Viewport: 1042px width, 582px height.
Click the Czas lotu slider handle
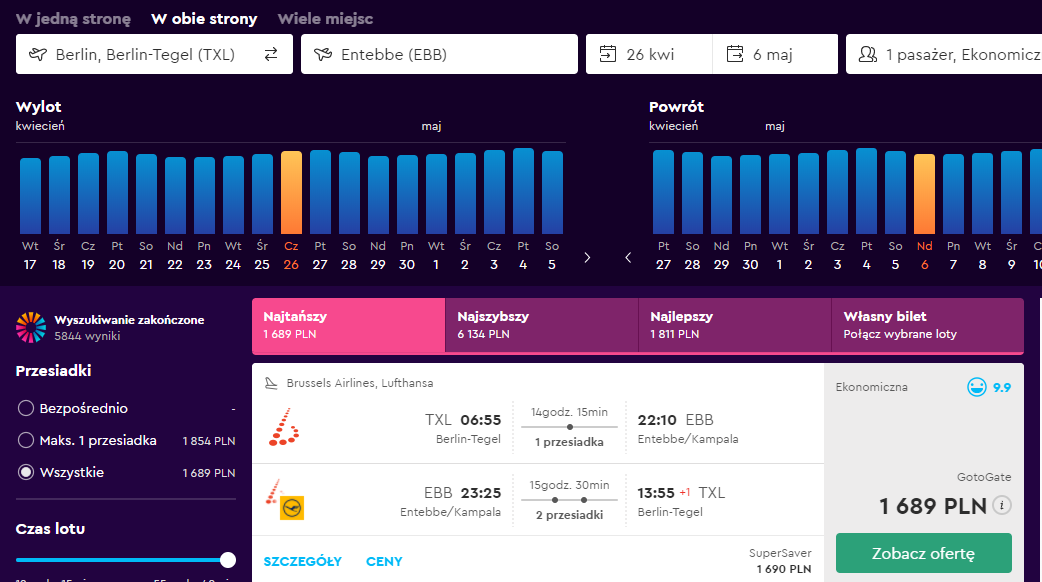tap(228, 560)
